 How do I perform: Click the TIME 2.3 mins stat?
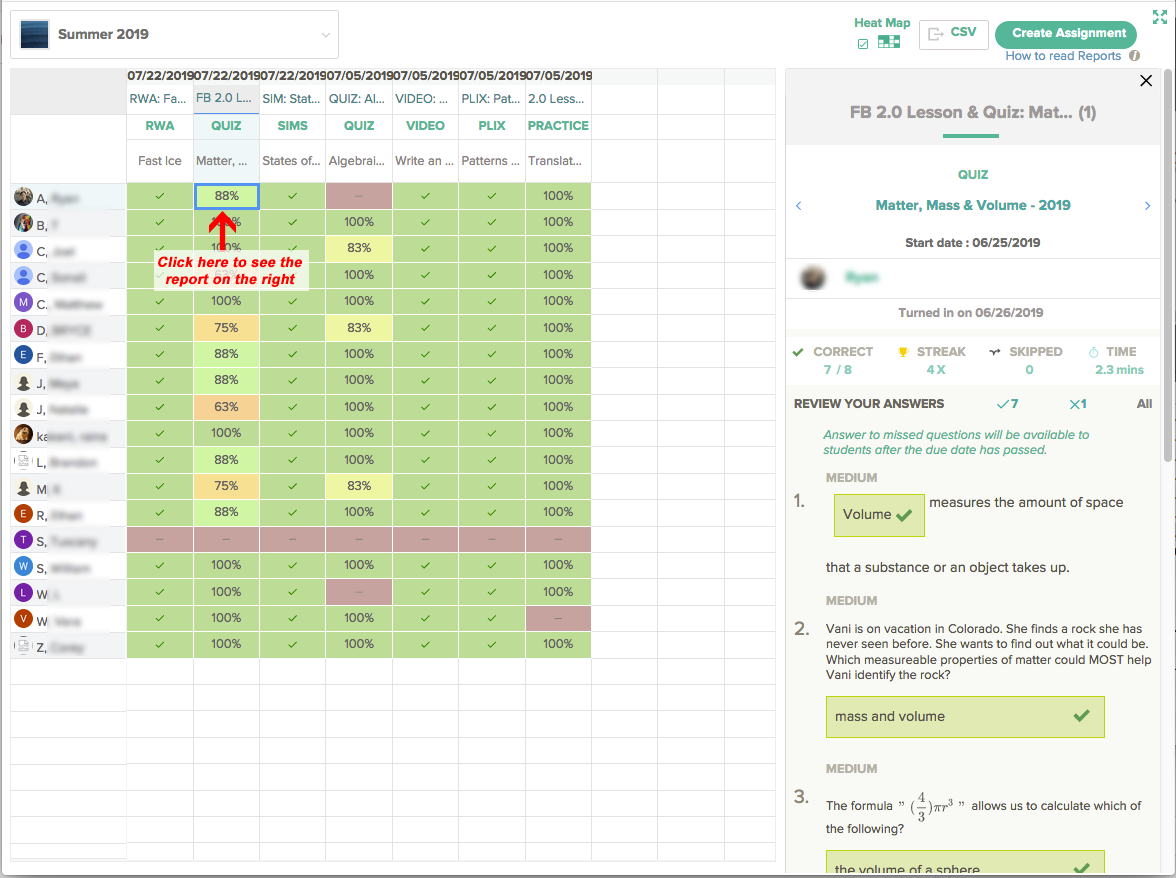pyautogui.click(x=1118, y=361)
